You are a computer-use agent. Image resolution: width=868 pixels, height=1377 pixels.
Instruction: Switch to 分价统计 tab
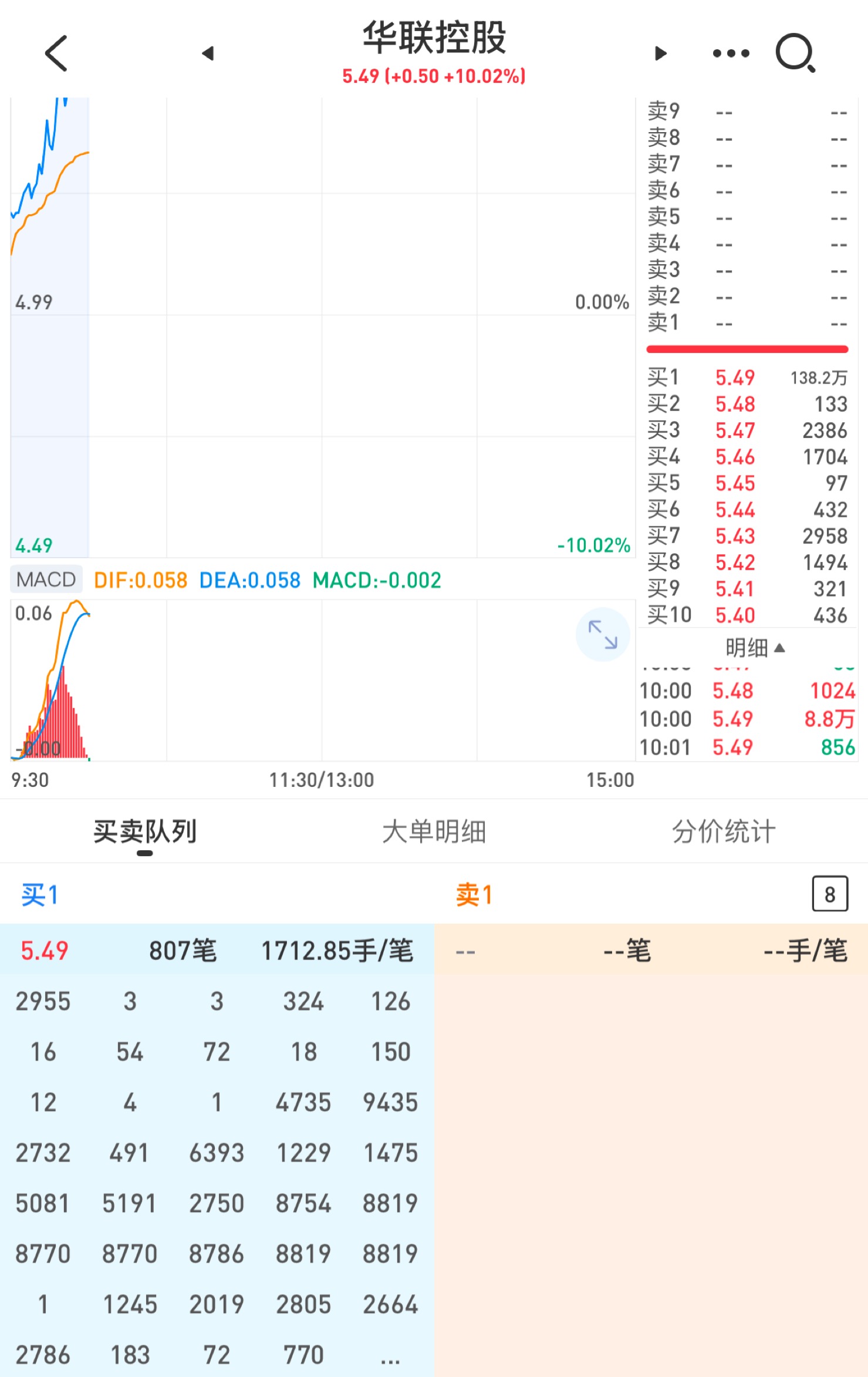[723, 831]
